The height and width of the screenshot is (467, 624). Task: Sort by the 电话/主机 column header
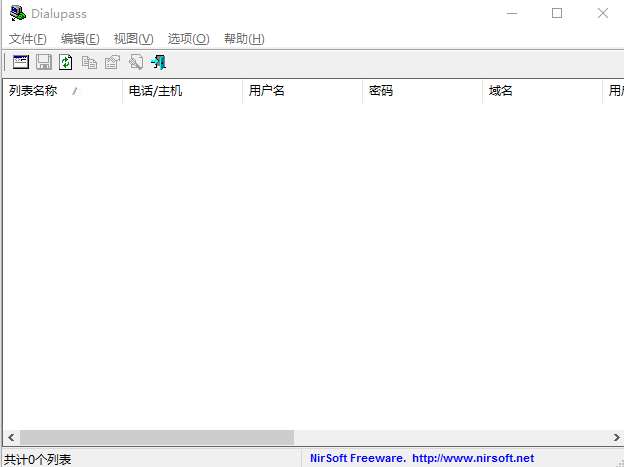click(x=183, y=91)
